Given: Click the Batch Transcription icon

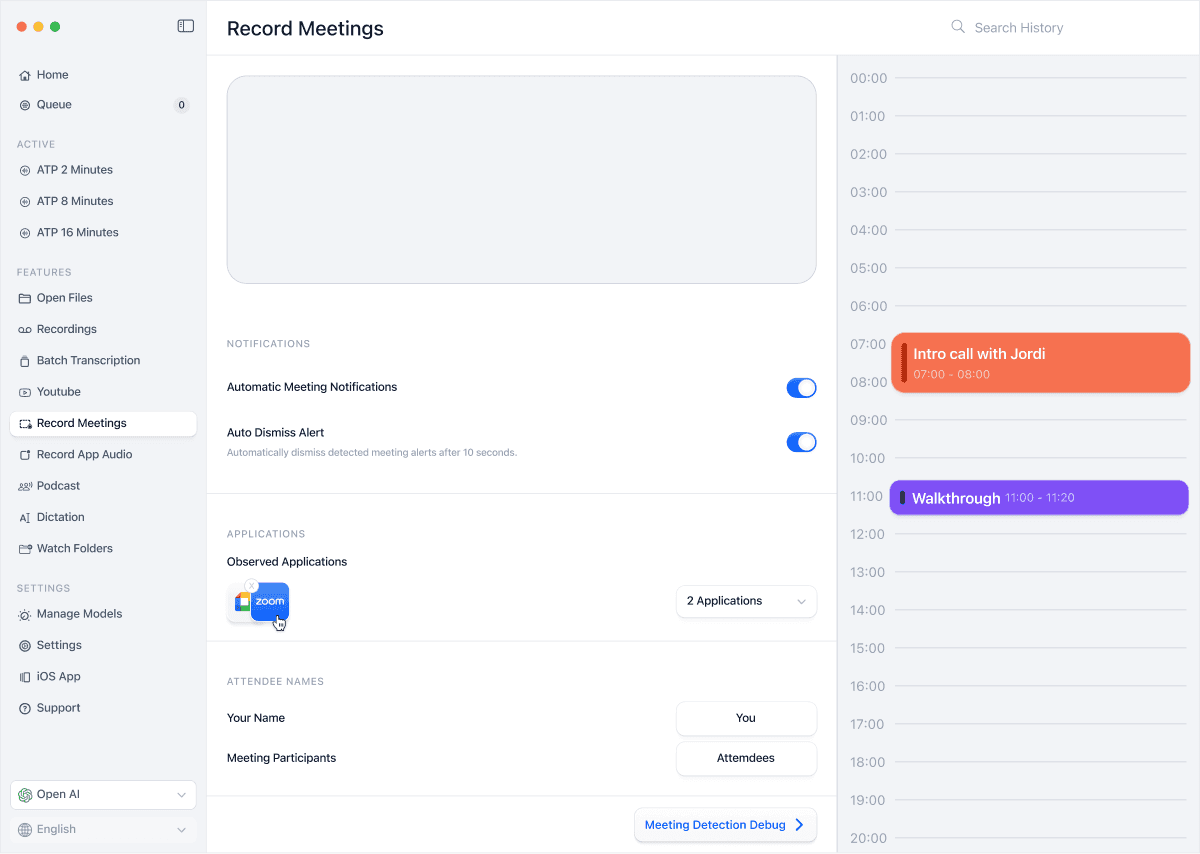Looking at the screenshot, I should (25, 361).
